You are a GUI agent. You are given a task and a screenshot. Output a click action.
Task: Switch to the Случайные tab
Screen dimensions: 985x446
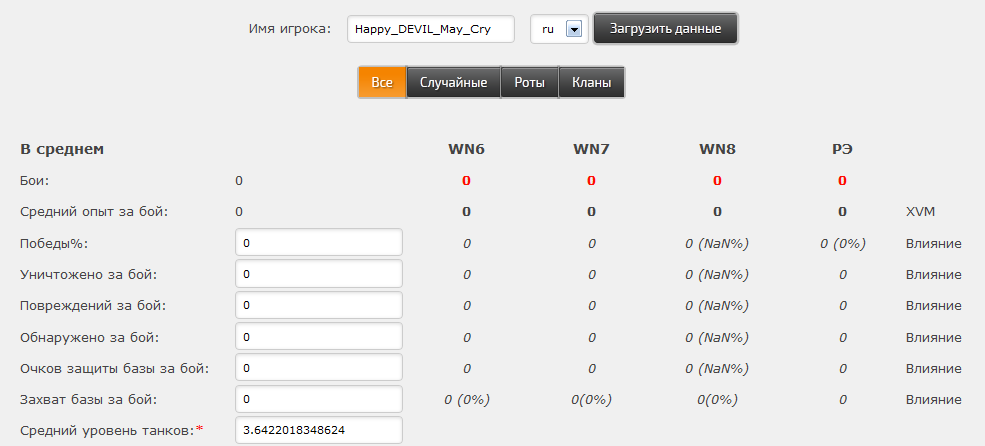point(454,82)
